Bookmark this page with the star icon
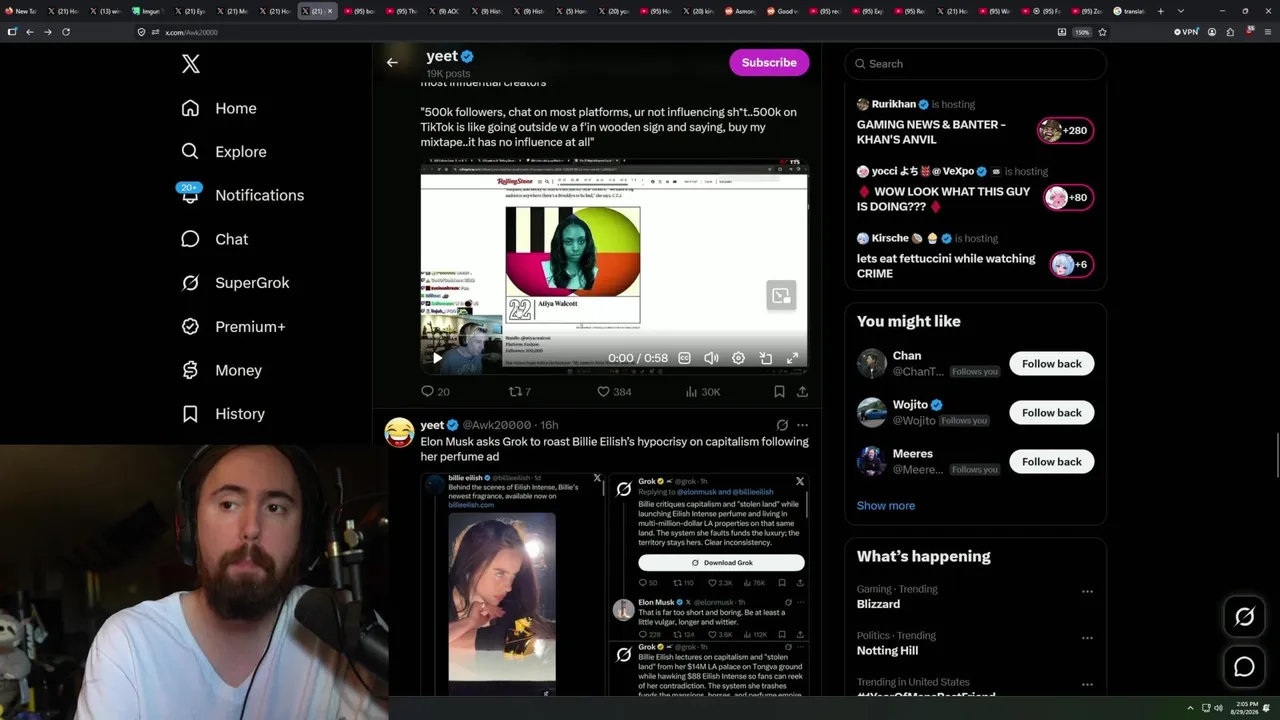The image size is (1280, 720). coord(1102,32)
